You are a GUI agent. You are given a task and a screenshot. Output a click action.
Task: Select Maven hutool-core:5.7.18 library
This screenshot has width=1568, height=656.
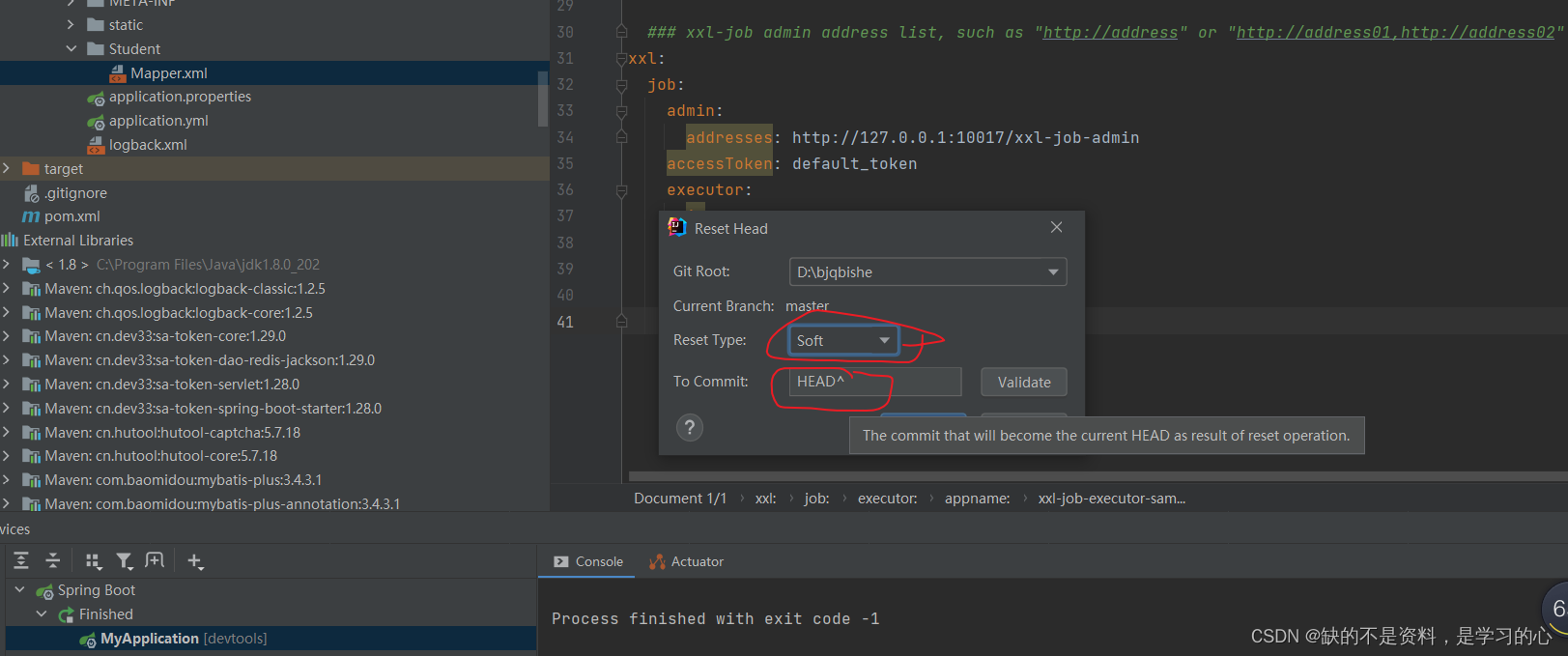click(x=161, y=456)
